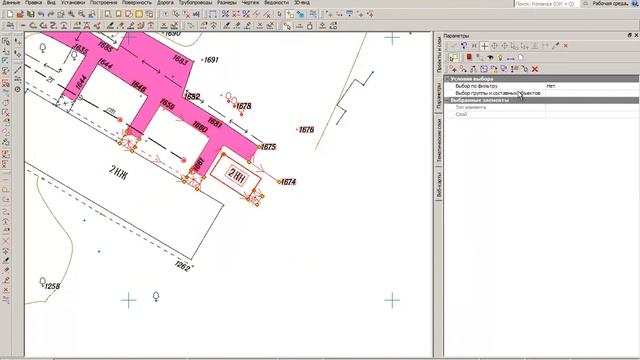The image size is (640, 360).
Task: Click the Redo arrow icon
Action: click(x=51, y=14)
